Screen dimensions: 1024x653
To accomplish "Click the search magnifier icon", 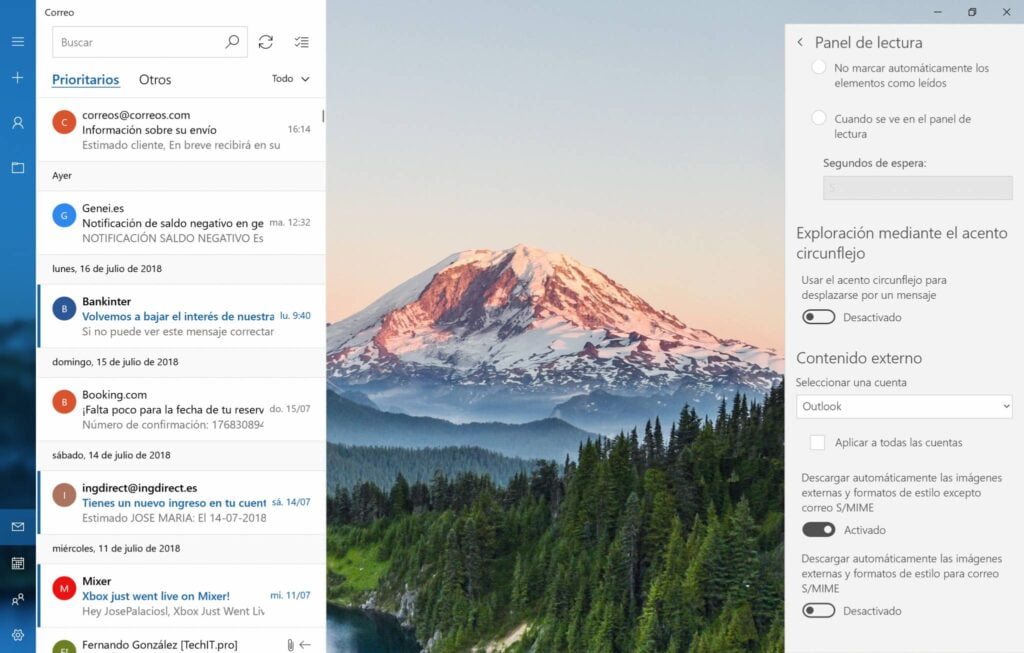I will pos(232,42).
